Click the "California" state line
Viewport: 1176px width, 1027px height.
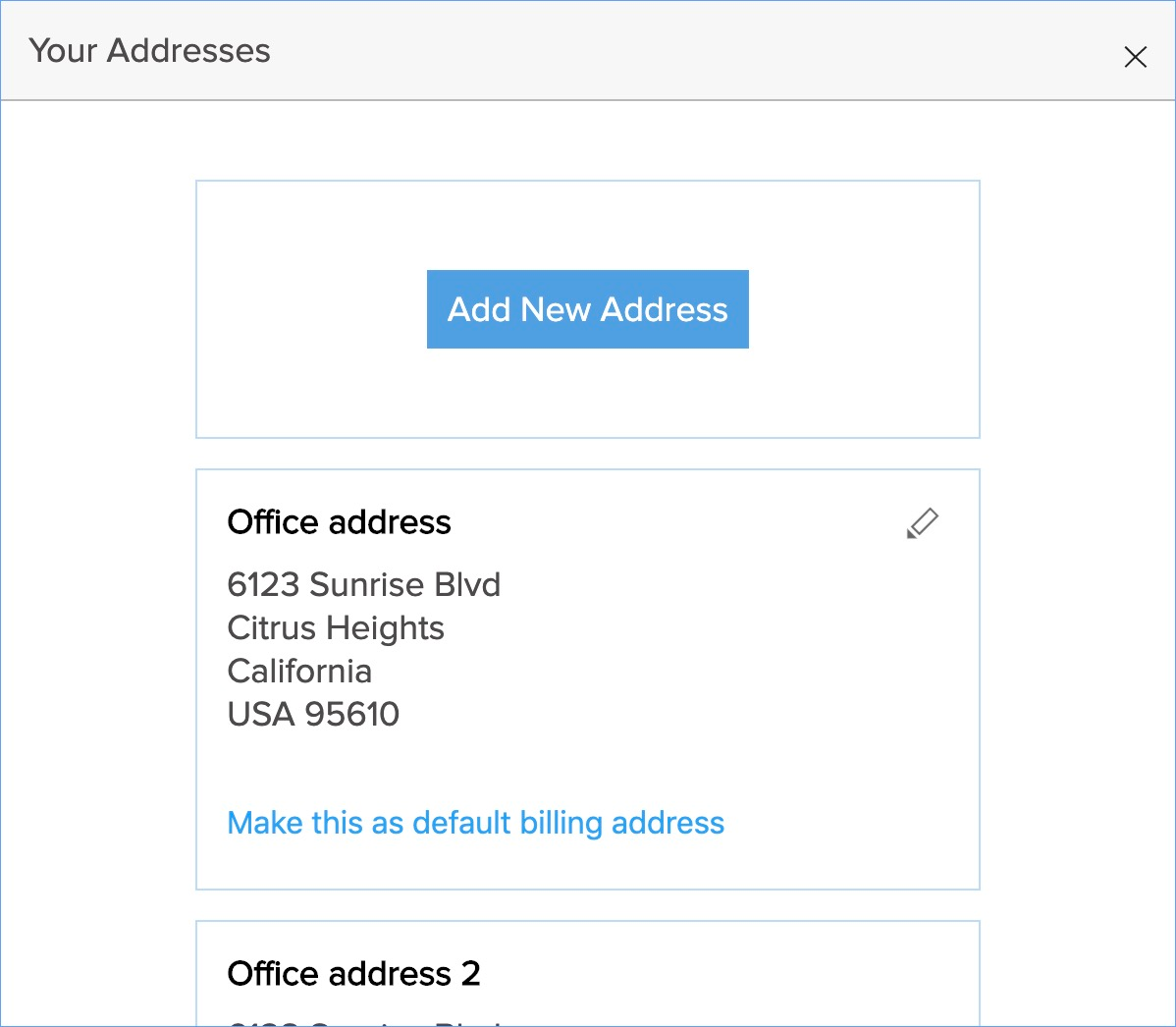[299, 672]
